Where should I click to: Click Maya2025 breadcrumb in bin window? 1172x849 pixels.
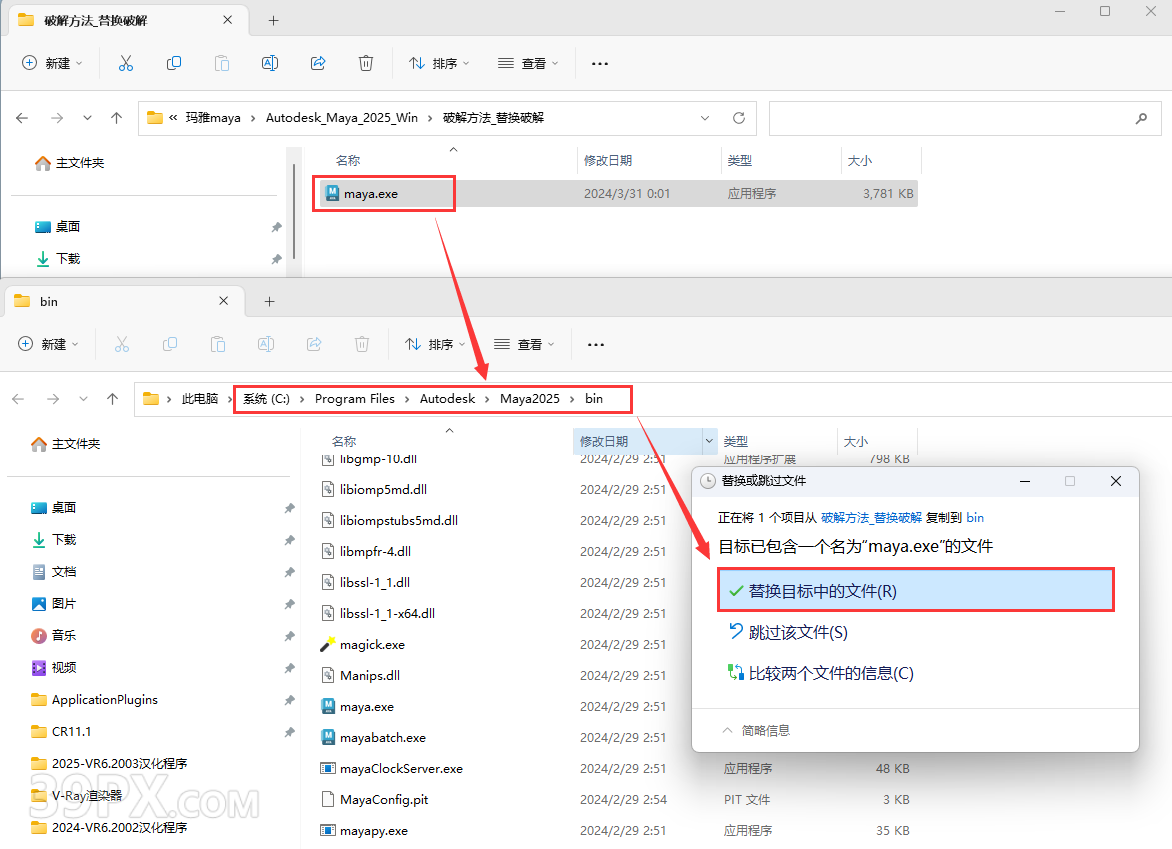pyautogui.click(x=529, y=399)
